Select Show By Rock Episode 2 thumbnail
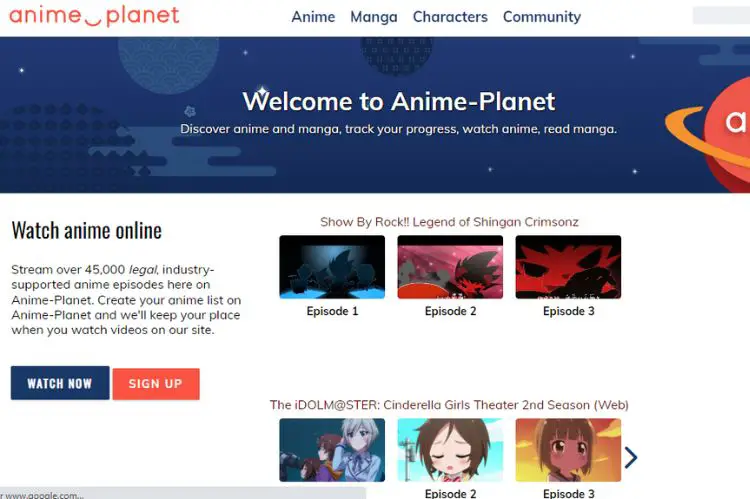This screenshot has width=750, height=499. click(450, 267)
